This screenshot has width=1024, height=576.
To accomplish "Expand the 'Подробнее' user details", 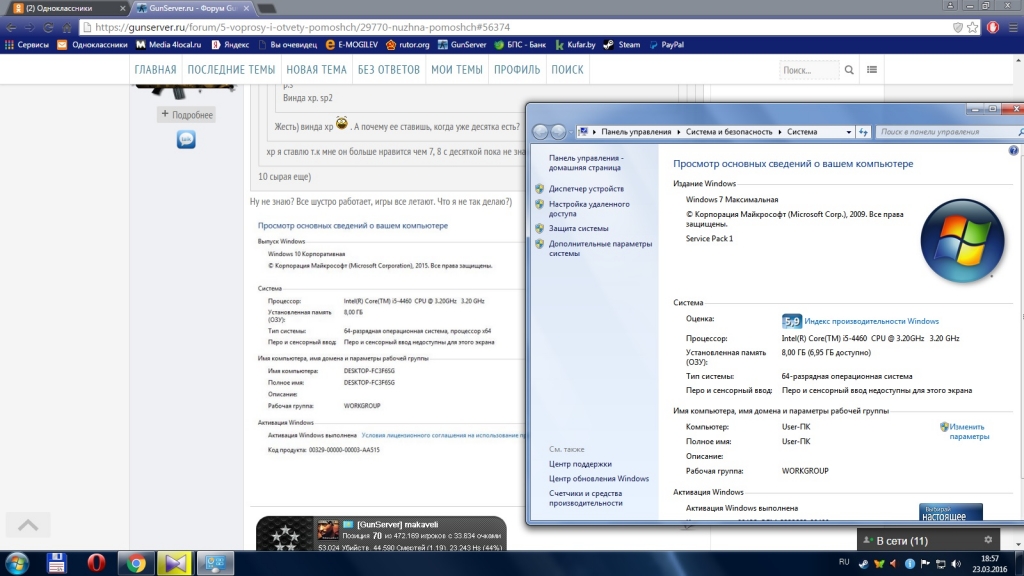I will tap(186, 115).
